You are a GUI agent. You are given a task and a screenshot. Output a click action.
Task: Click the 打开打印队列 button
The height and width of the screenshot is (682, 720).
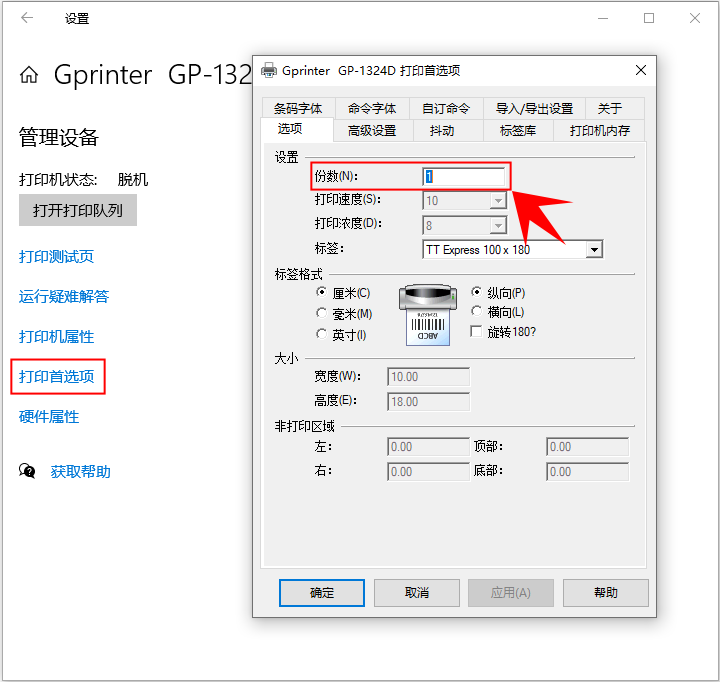point(78,210)
